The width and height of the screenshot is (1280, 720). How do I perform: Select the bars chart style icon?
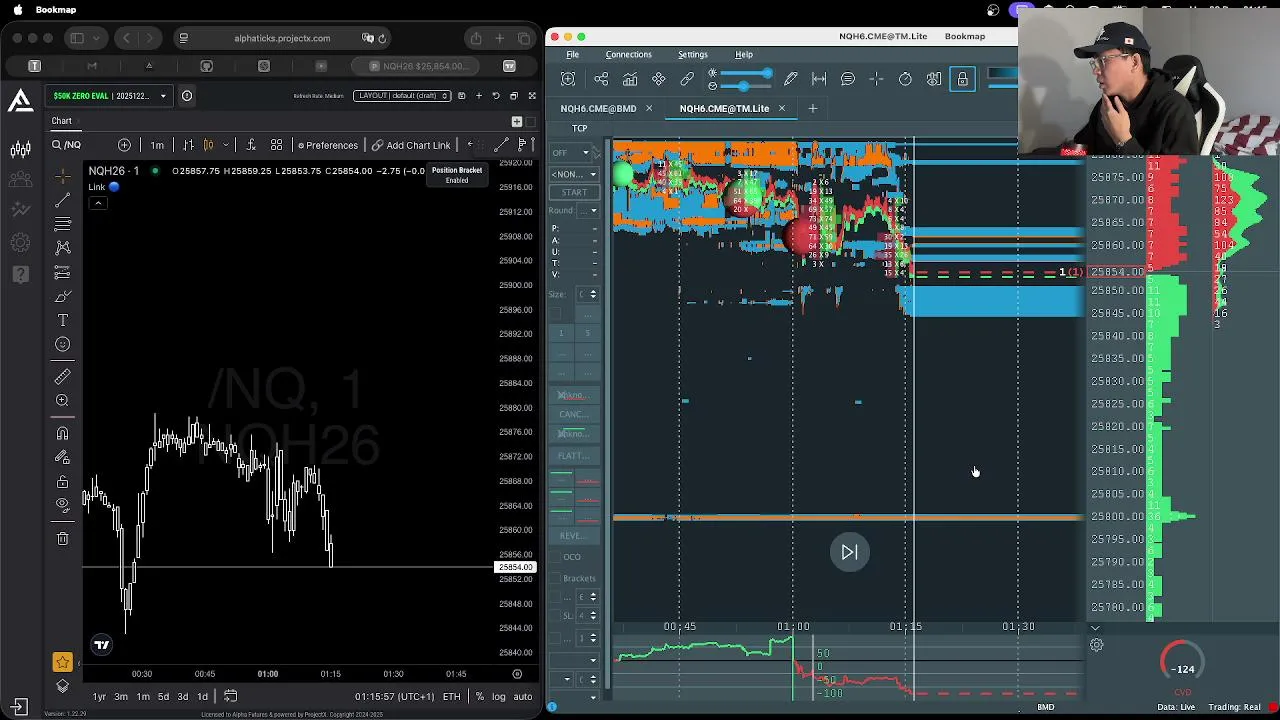coord(188,145)
